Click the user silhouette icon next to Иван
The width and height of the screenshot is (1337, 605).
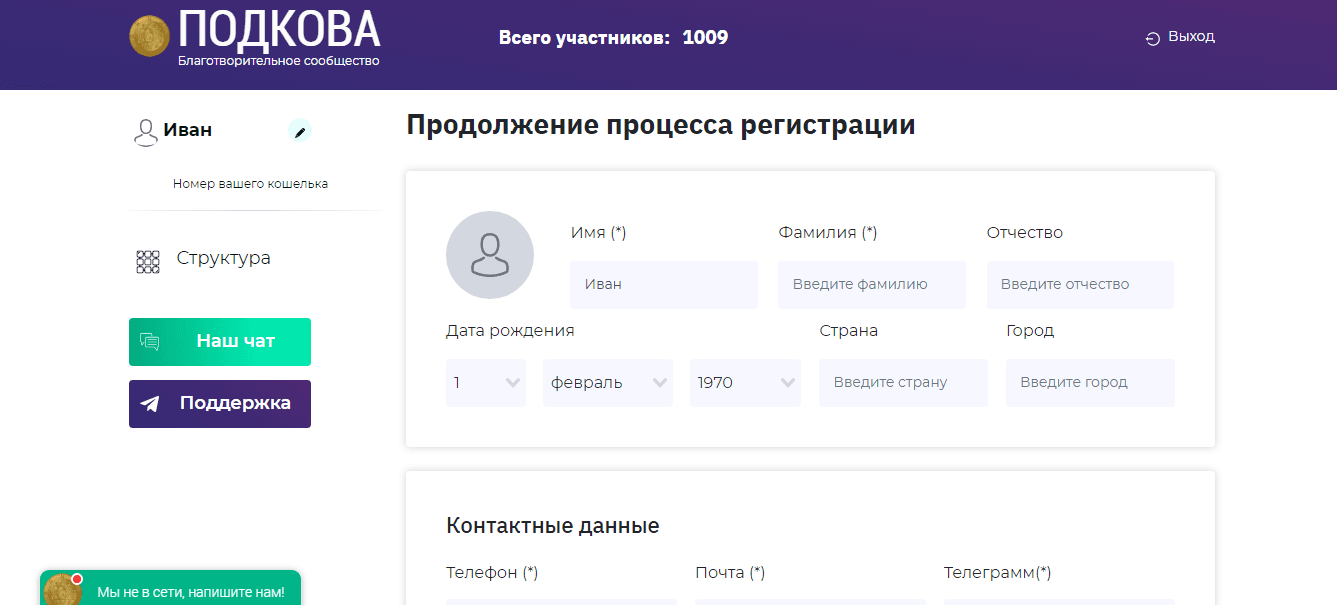146,132
